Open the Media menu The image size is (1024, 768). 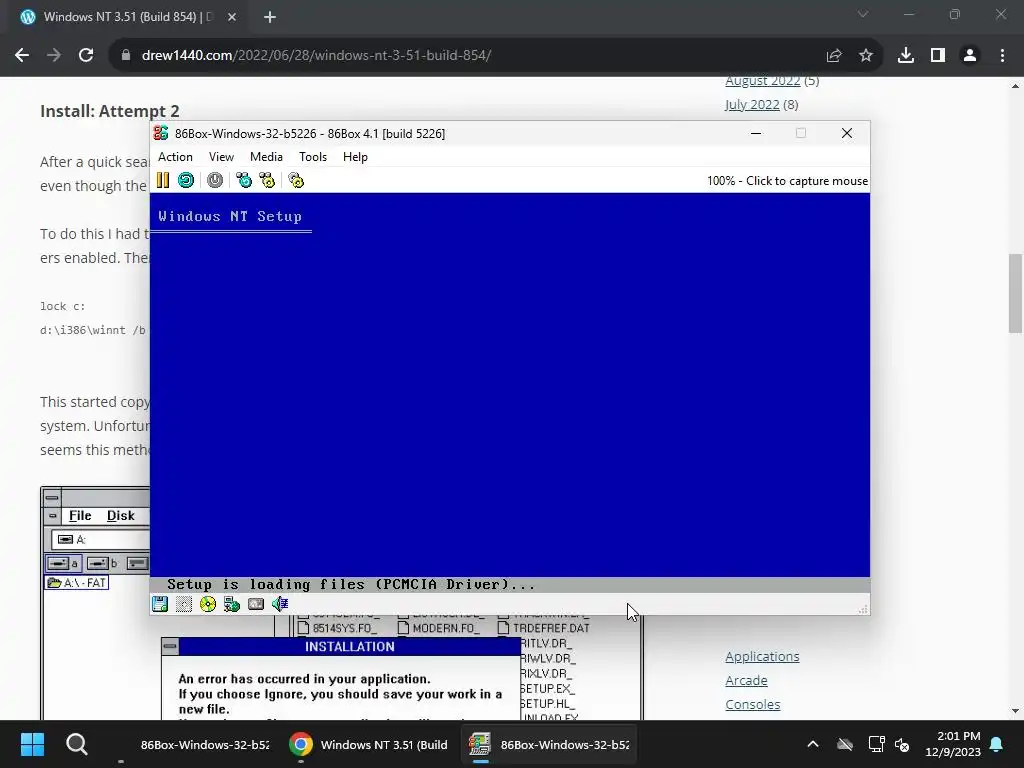pyautogui.click(x=266, y=157)
